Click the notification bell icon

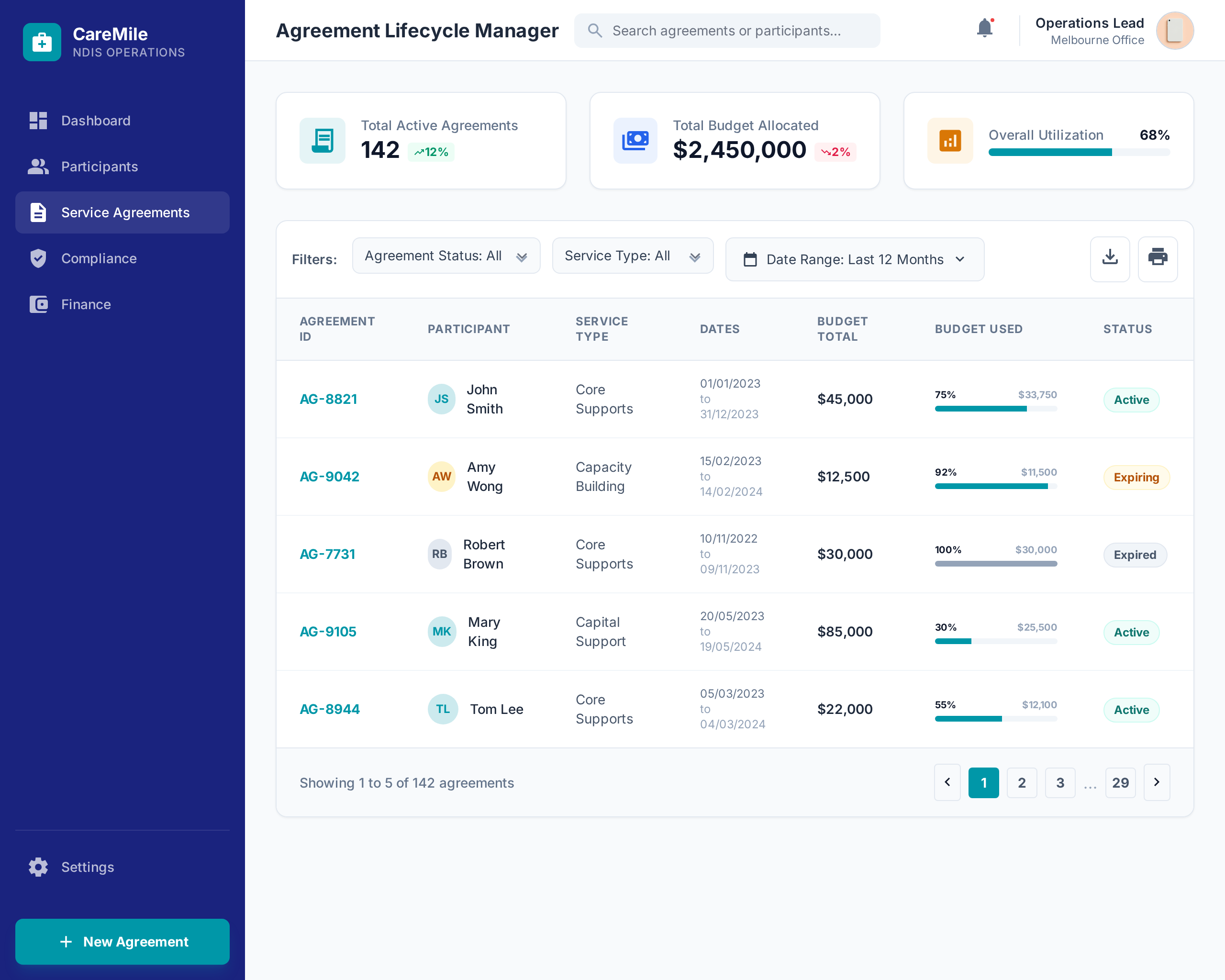pos(984,28)
